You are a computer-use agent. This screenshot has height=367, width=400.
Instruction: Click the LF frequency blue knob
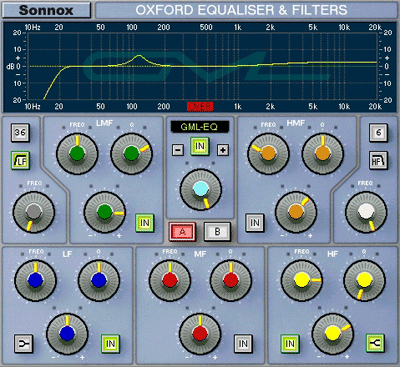point(35,280)
